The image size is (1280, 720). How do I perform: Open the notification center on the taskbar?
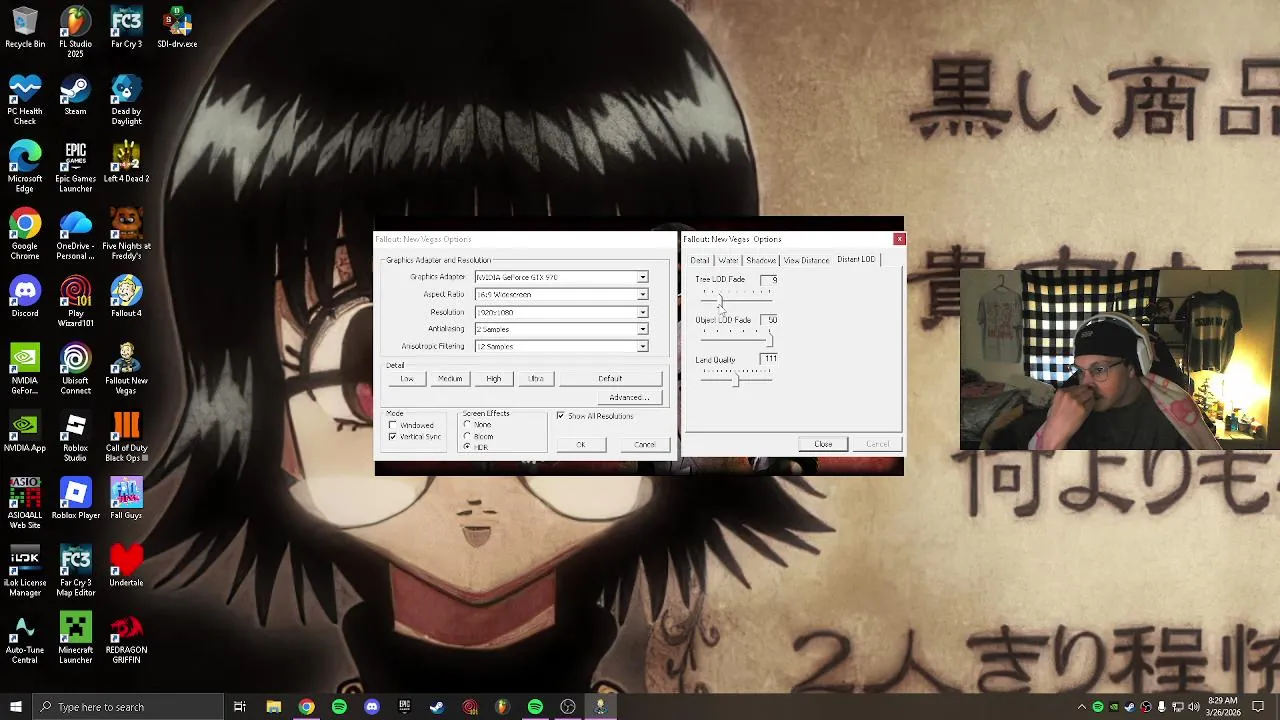click(x=1258, y=707)
